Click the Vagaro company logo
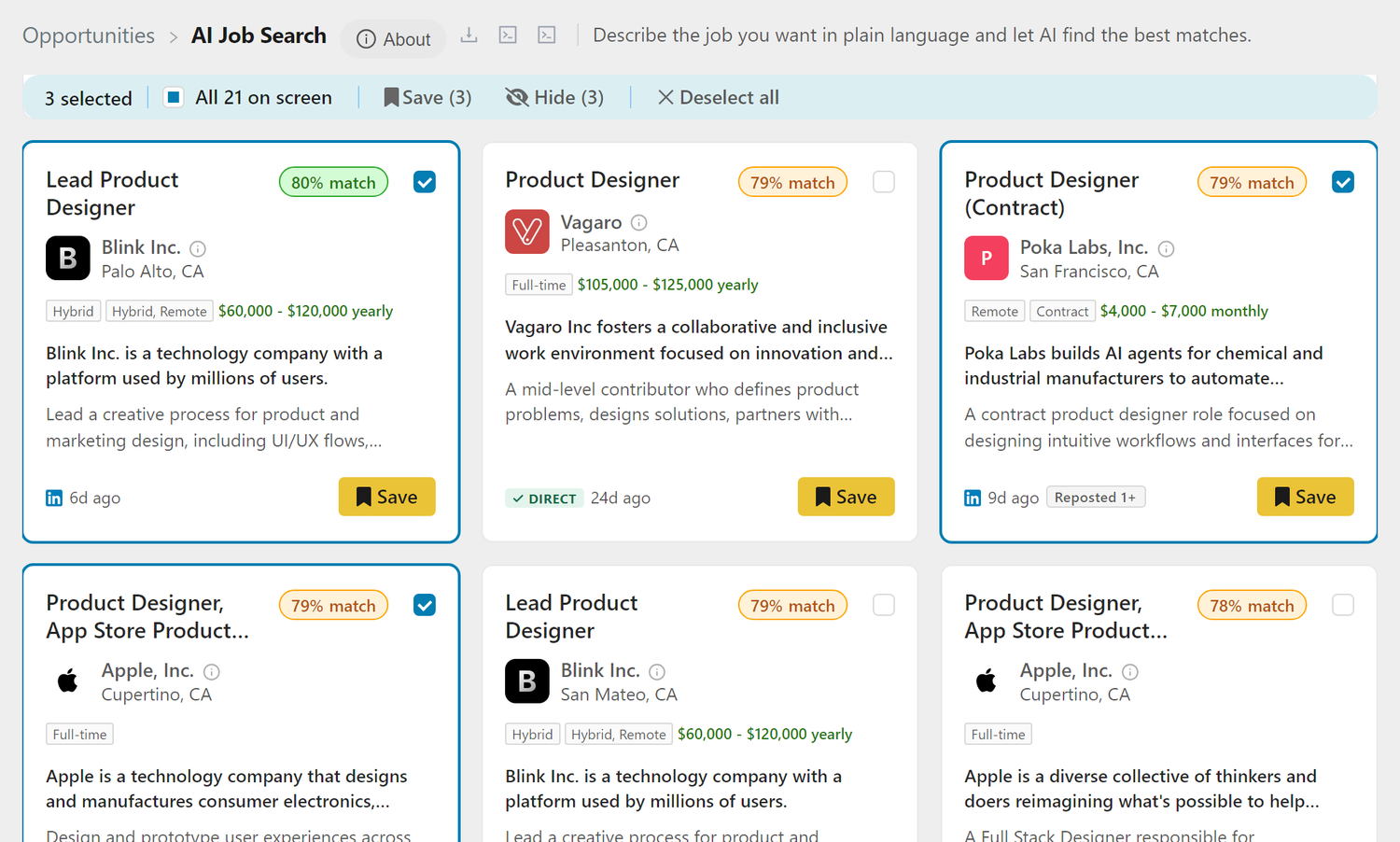The image size is (1400, 842). coord(527,232)
